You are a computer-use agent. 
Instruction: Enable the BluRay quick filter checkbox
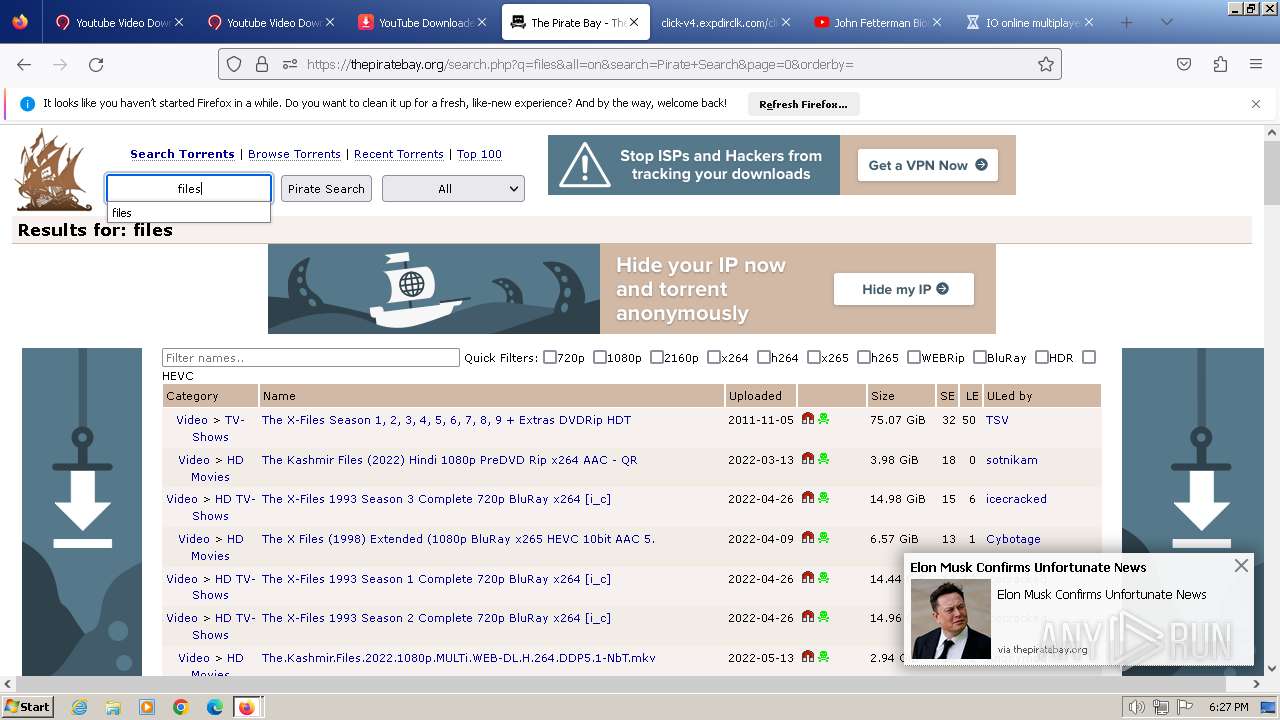tap(979, 357)
